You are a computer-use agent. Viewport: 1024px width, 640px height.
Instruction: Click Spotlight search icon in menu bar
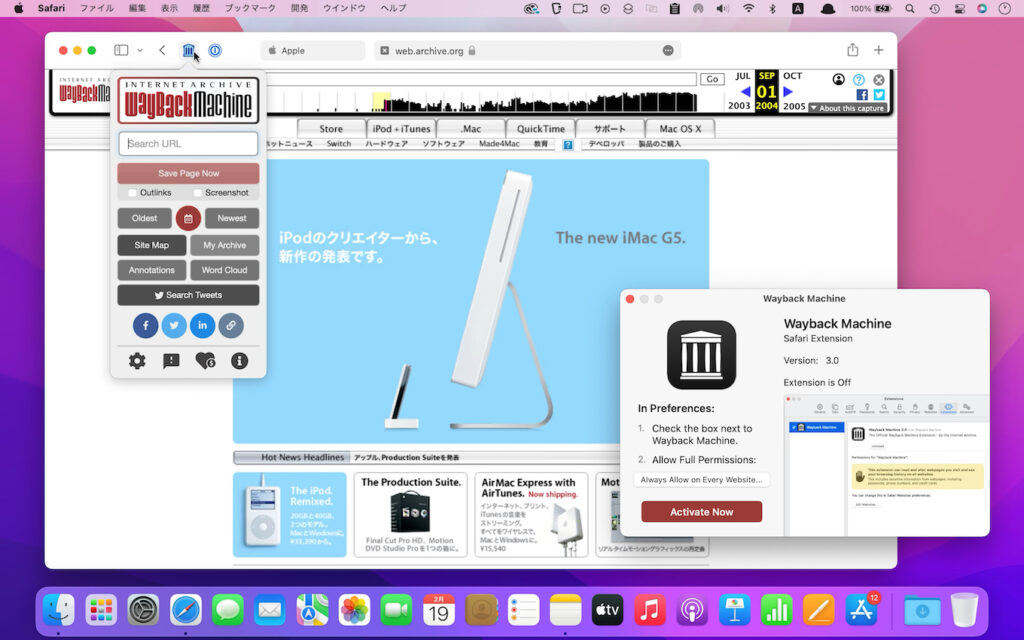(910, 8)
